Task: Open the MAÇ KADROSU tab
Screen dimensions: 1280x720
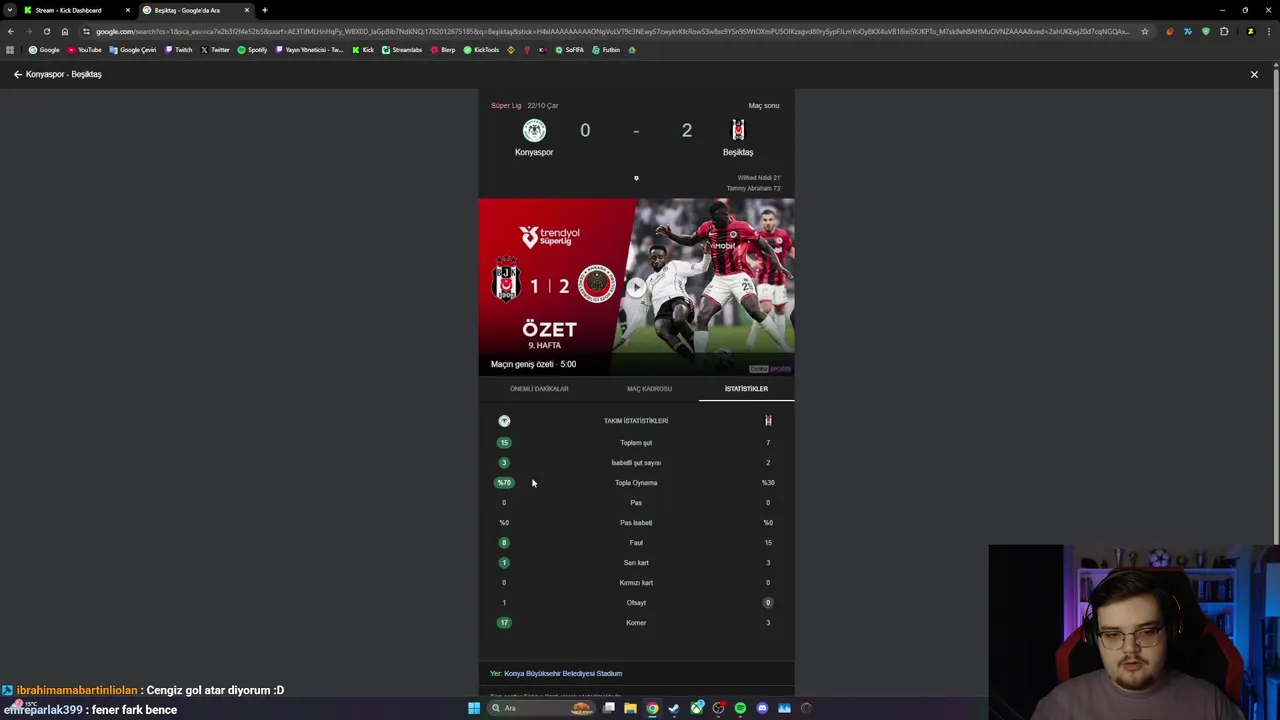Action: (649, 389)
